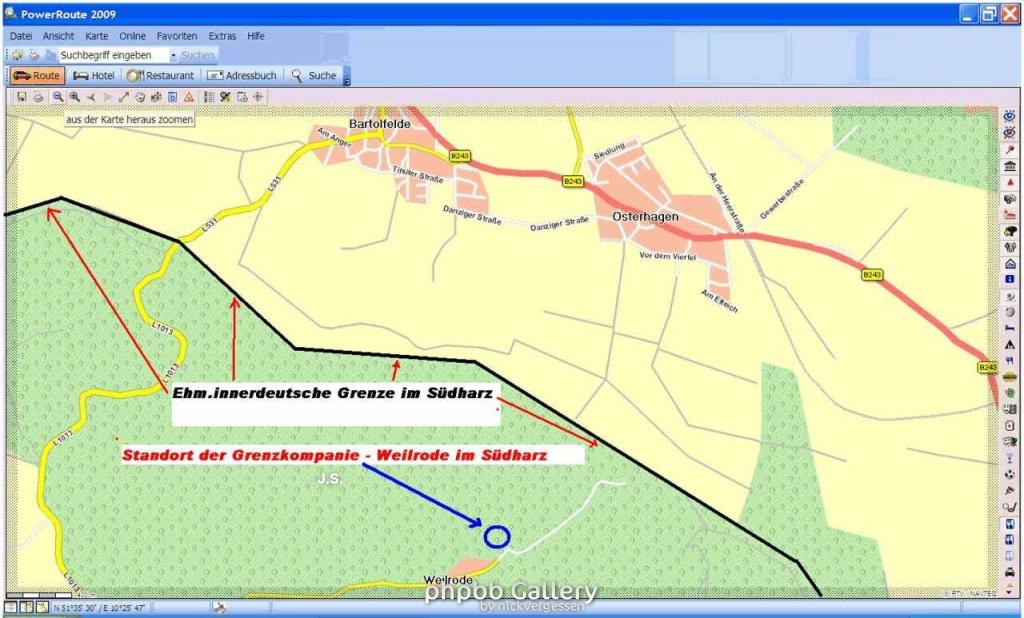
Task: Open the Extras menu
Action: (x=222, y=36)
